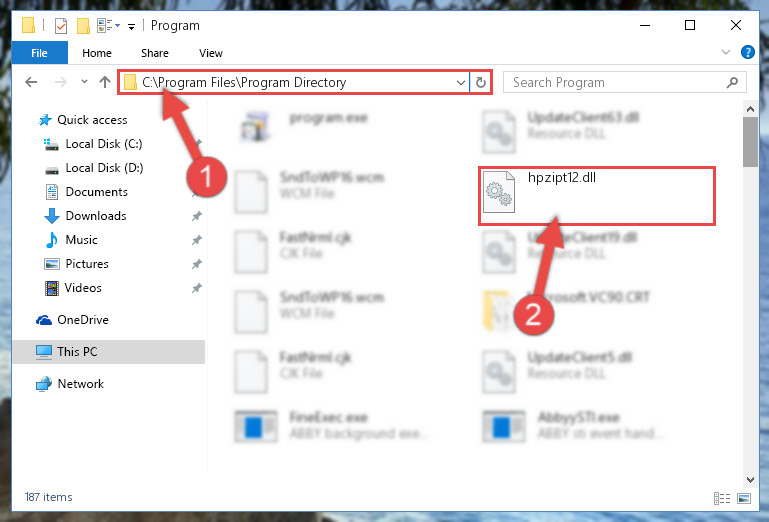The image size is (769, 522).
Task: Click the Properties checkmark icon in title bar
Action: [60, 26]
